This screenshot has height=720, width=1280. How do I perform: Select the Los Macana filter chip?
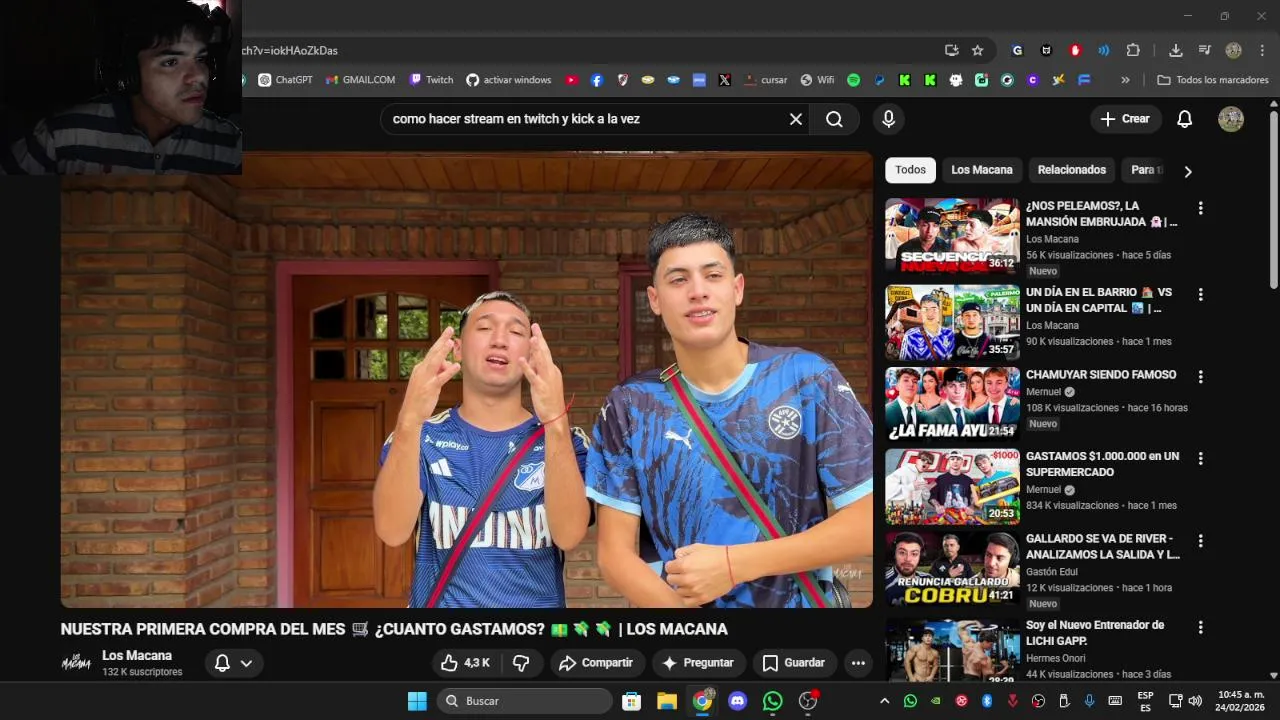click(982, 170)
